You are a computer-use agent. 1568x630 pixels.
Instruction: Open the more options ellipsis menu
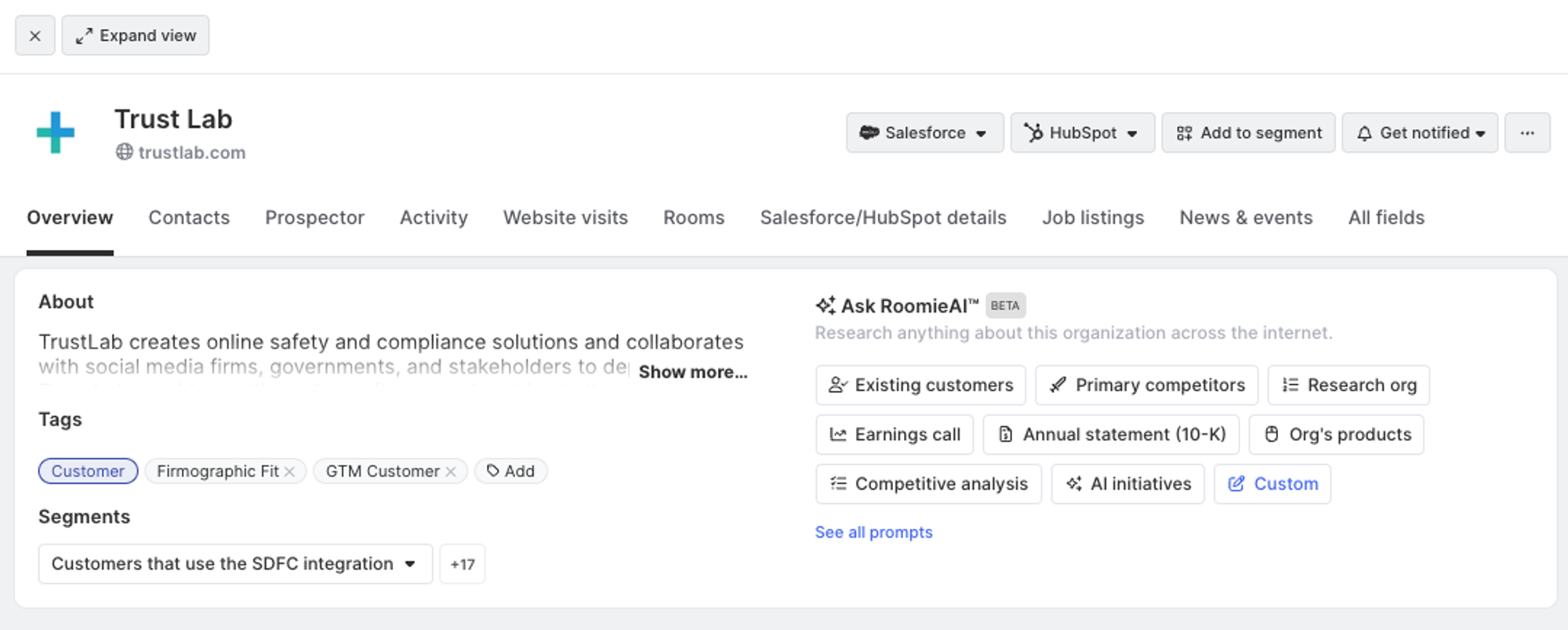tap(1526, 133)
